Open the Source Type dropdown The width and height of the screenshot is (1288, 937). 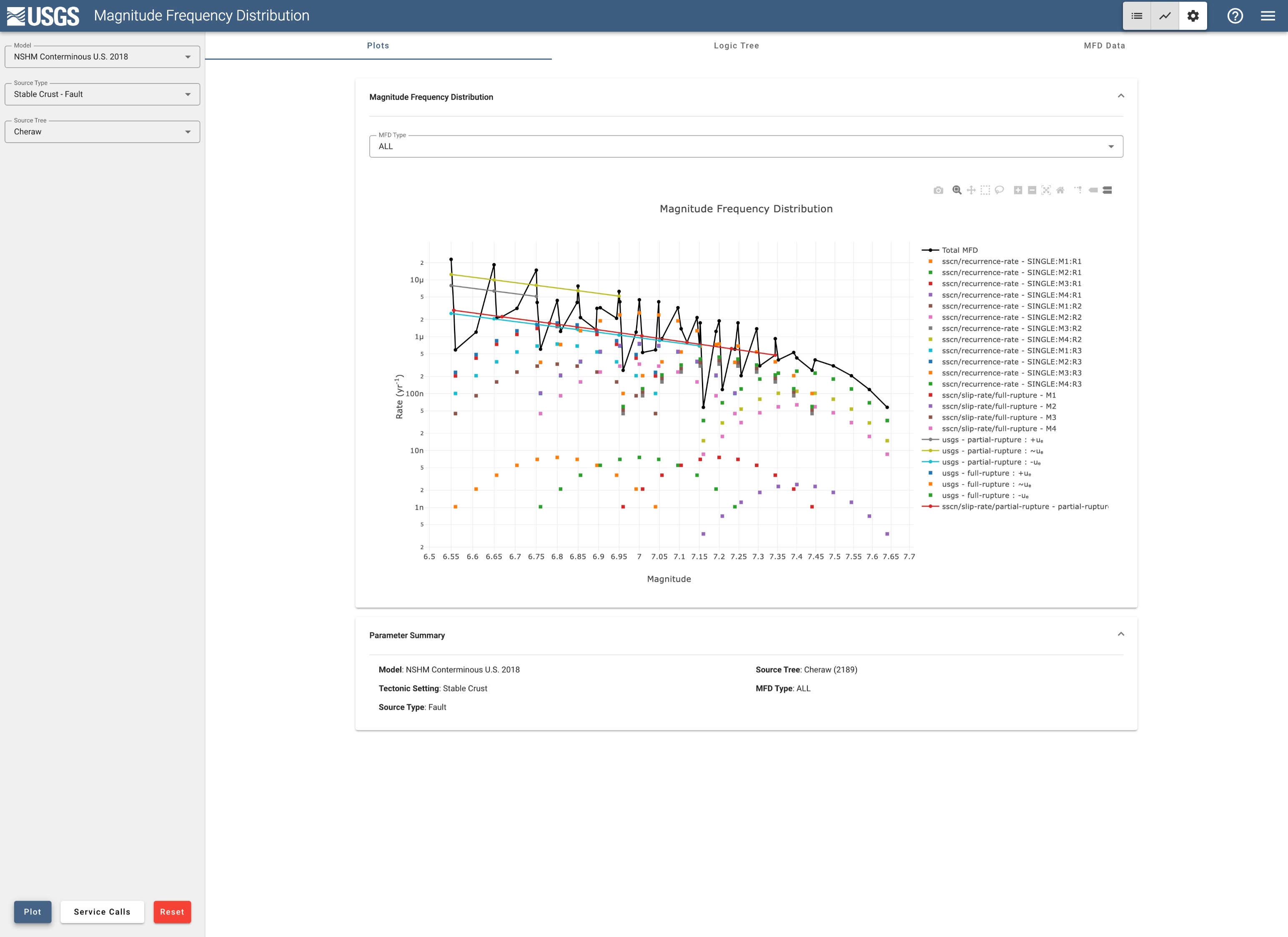tap(102, 94)
